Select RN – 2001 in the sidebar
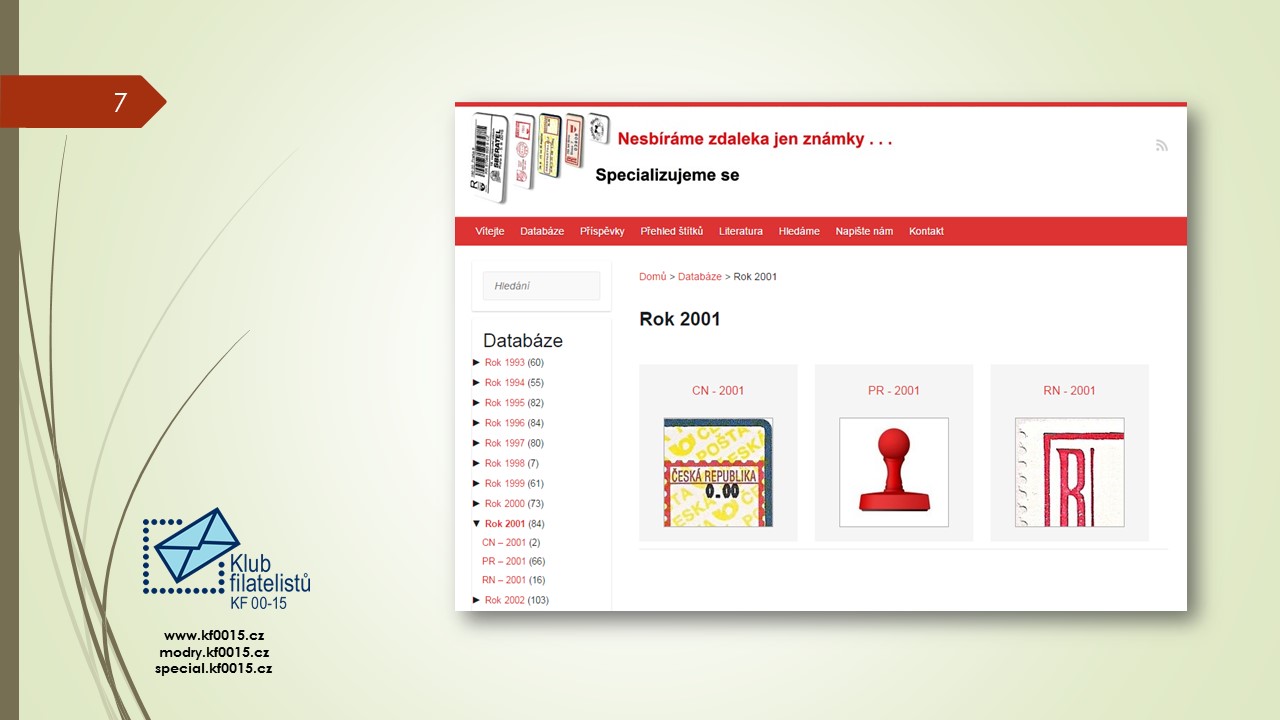The width and height of the screenshot is (1280, 720). tap(503, 581)
